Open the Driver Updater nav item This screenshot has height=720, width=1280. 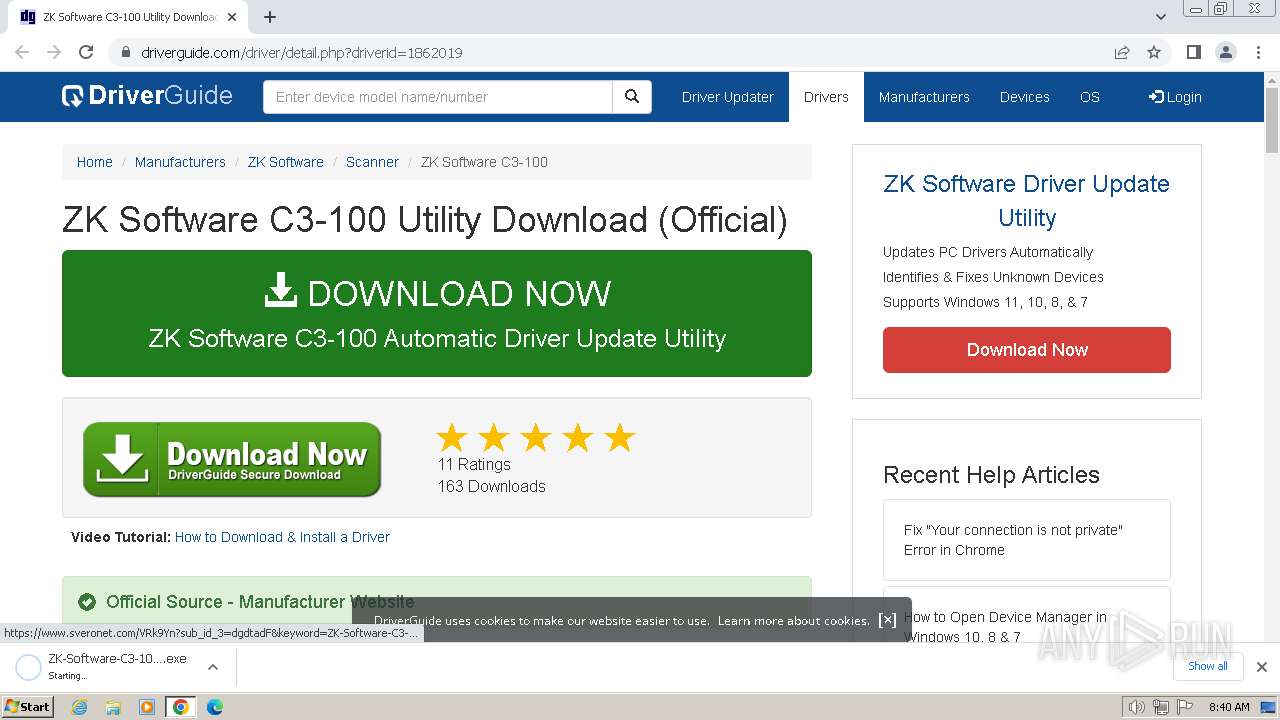coord(728,97)
